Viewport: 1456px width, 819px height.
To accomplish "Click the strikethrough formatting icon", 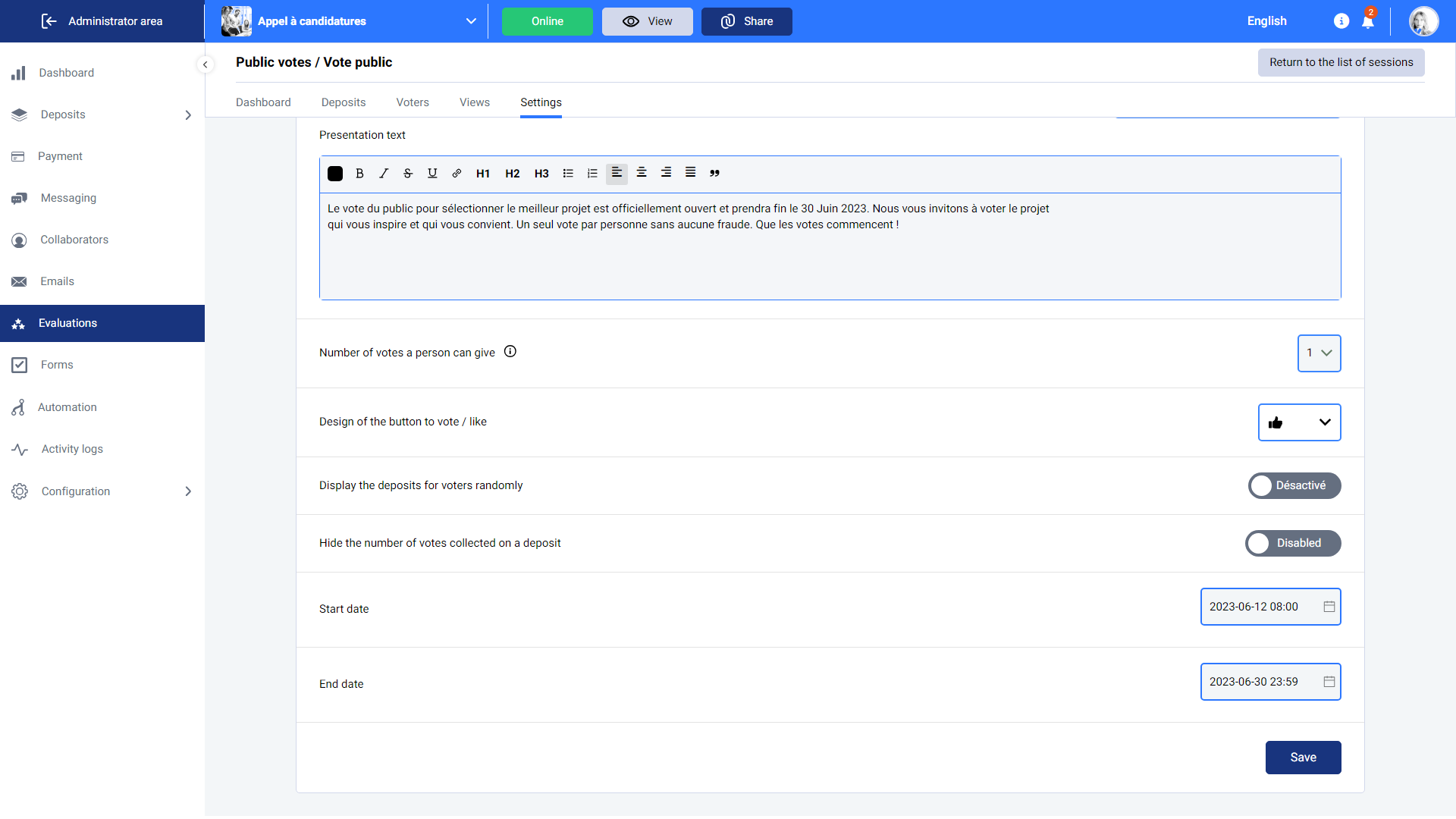I will click(408, 174).
